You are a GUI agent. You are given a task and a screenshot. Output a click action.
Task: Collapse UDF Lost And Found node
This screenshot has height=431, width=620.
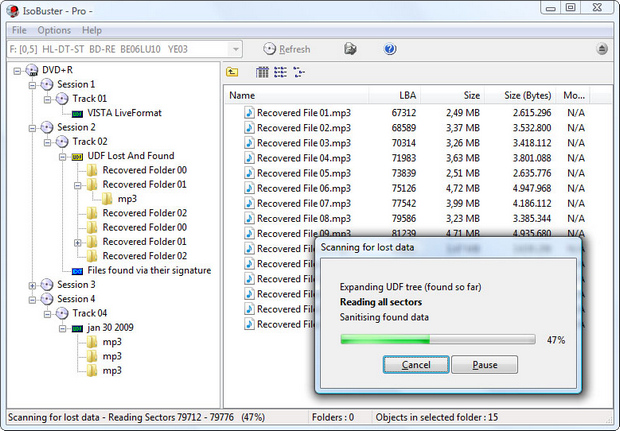[62, 157]
